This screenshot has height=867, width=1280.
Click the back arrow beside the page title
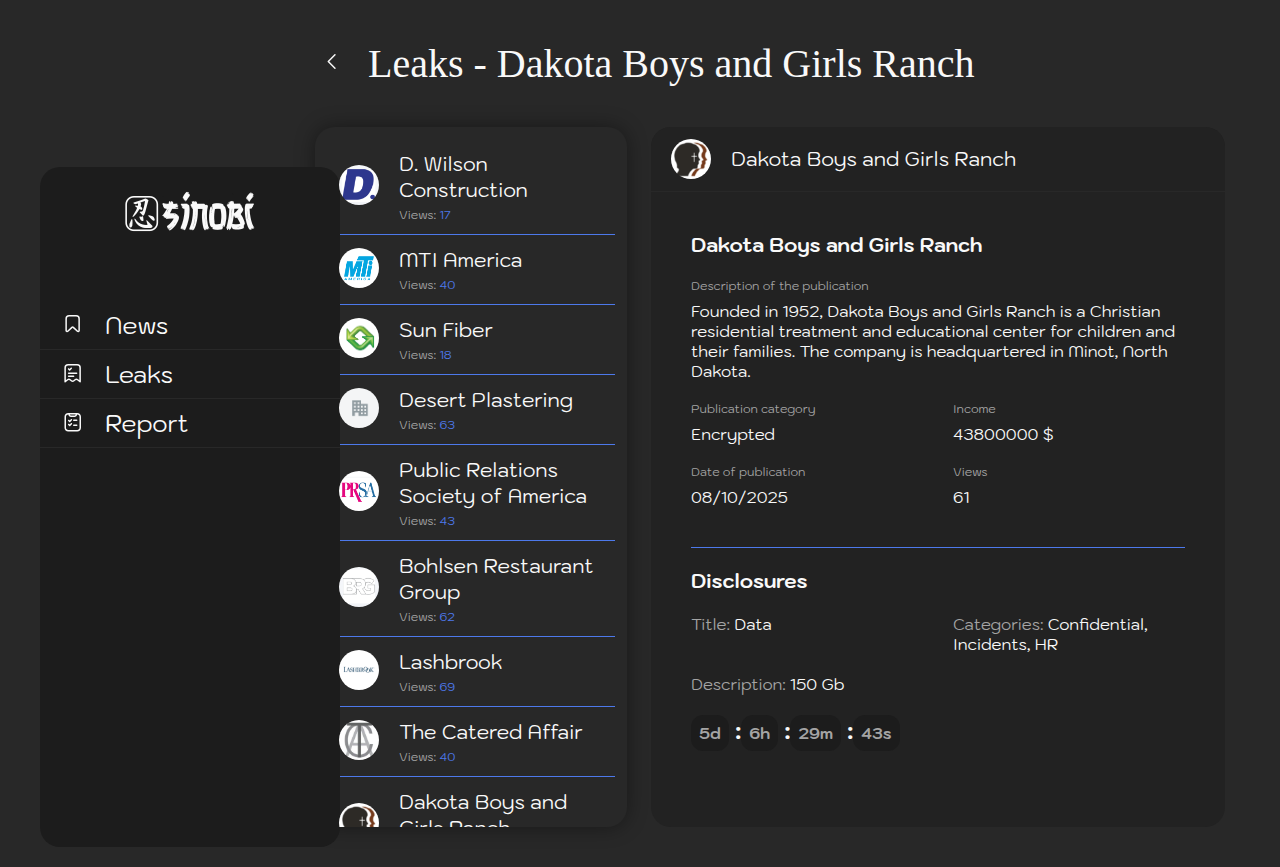(x=332, y=62)
